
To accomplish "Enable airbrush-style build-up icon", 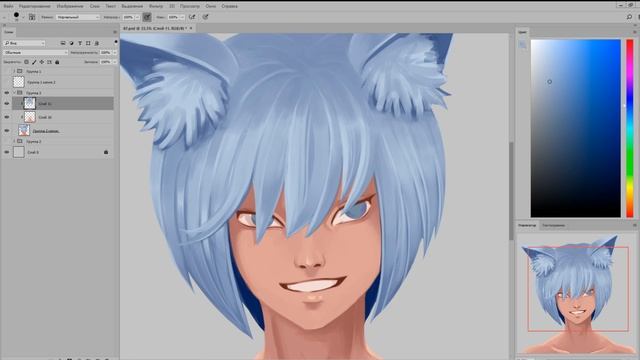I will (192, 17).
